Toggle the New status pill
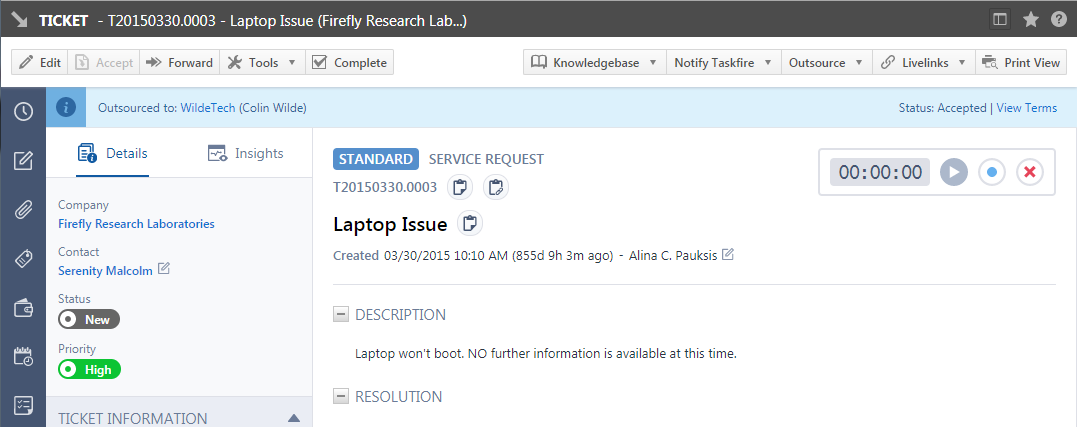 (x=89, y=320)
